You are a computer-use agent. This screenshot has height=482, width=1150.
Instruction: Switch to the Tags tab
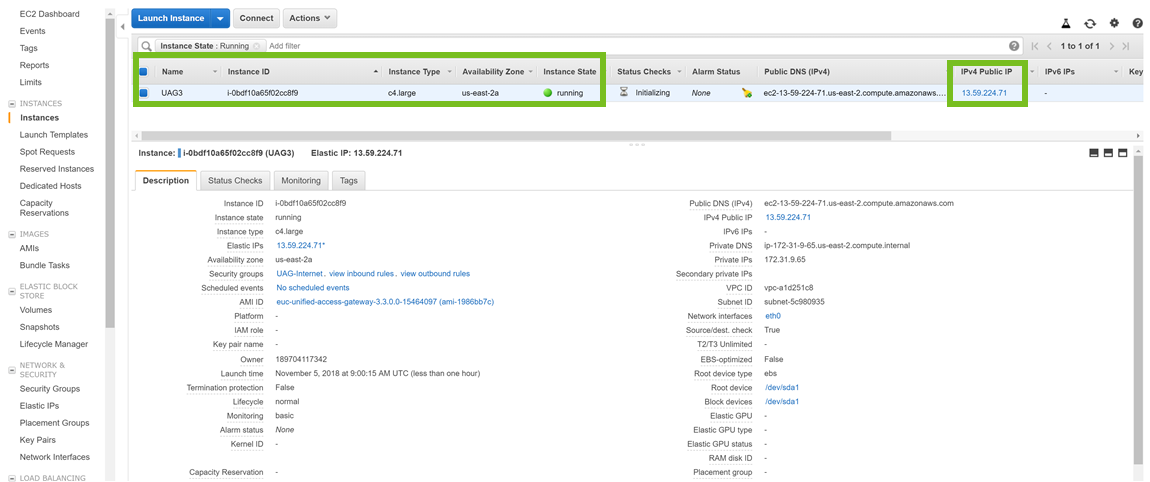[348, 180]
